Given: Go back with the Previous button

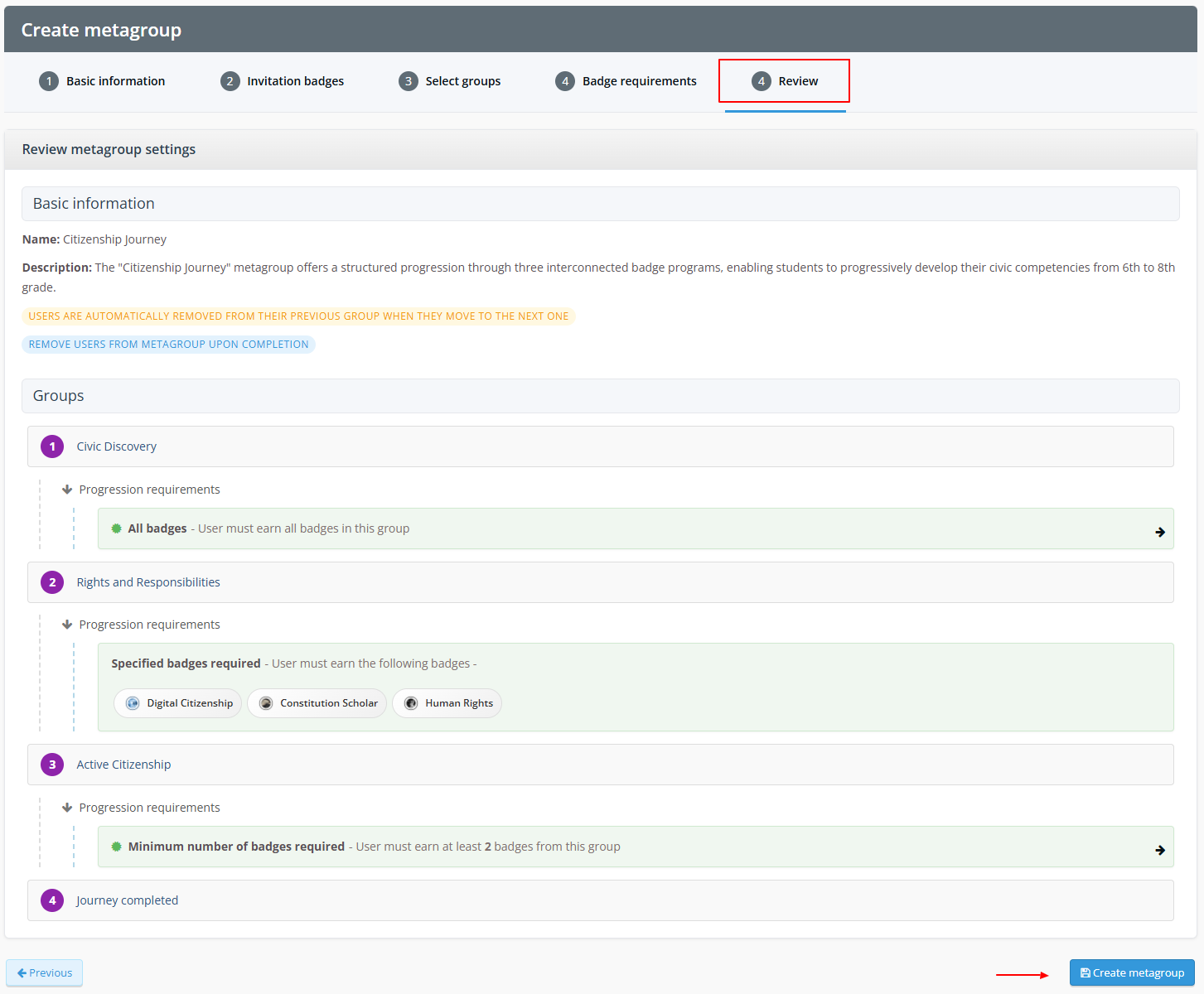Looking at the screenshot, I should click(x=45, y=972).
